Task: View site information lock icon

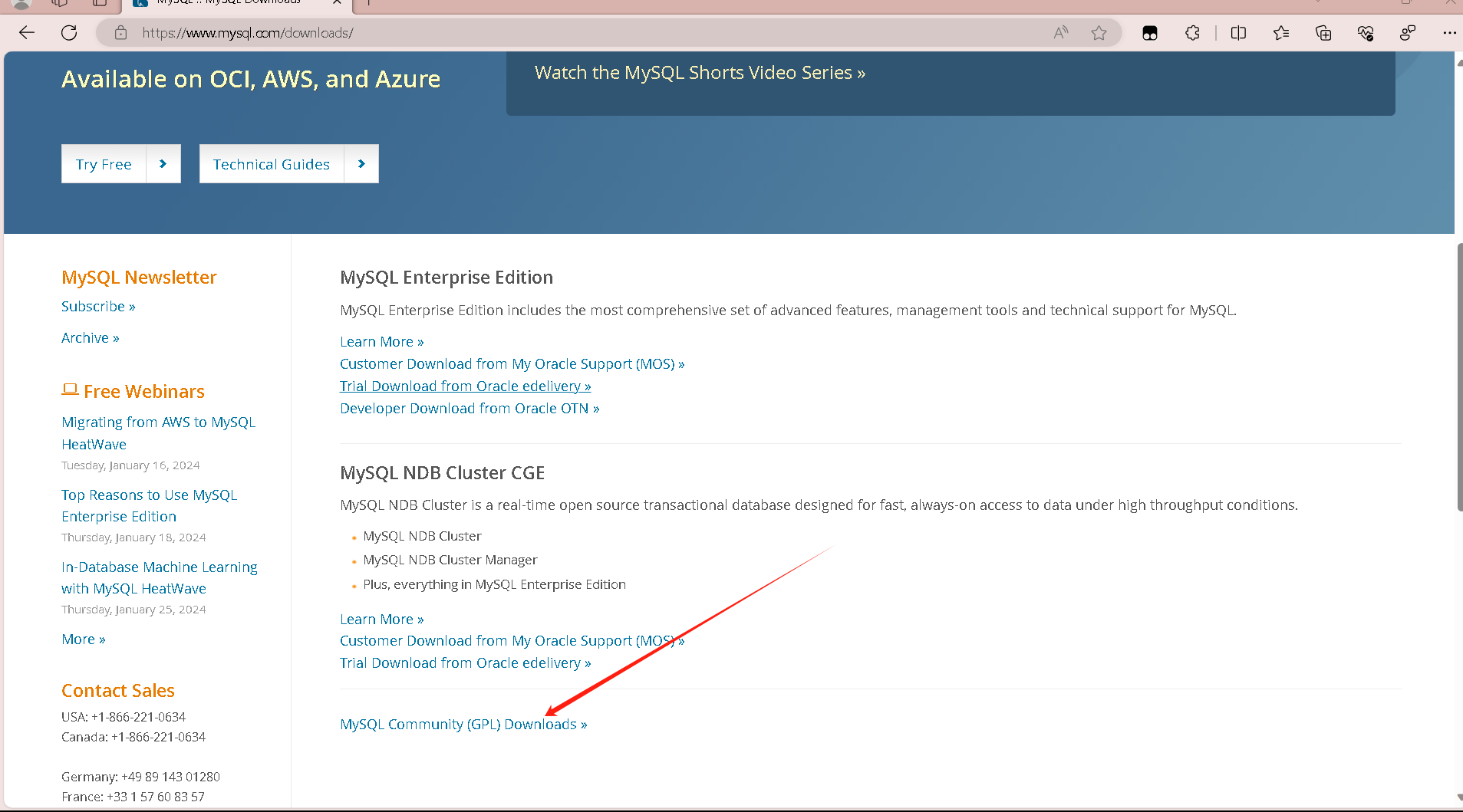Action: (120, 32)
